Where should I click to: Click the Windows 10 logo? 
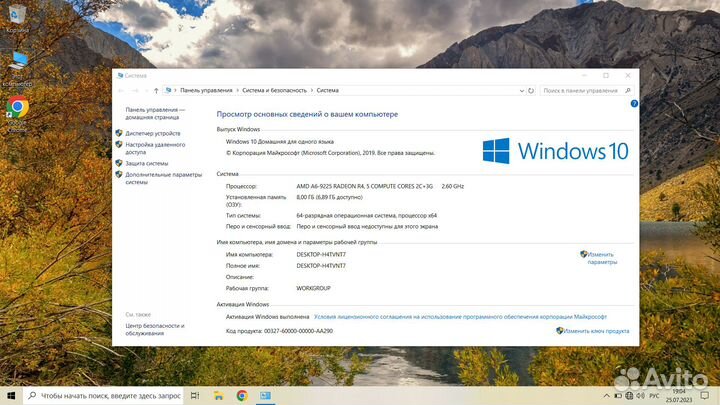pos(556,151)
